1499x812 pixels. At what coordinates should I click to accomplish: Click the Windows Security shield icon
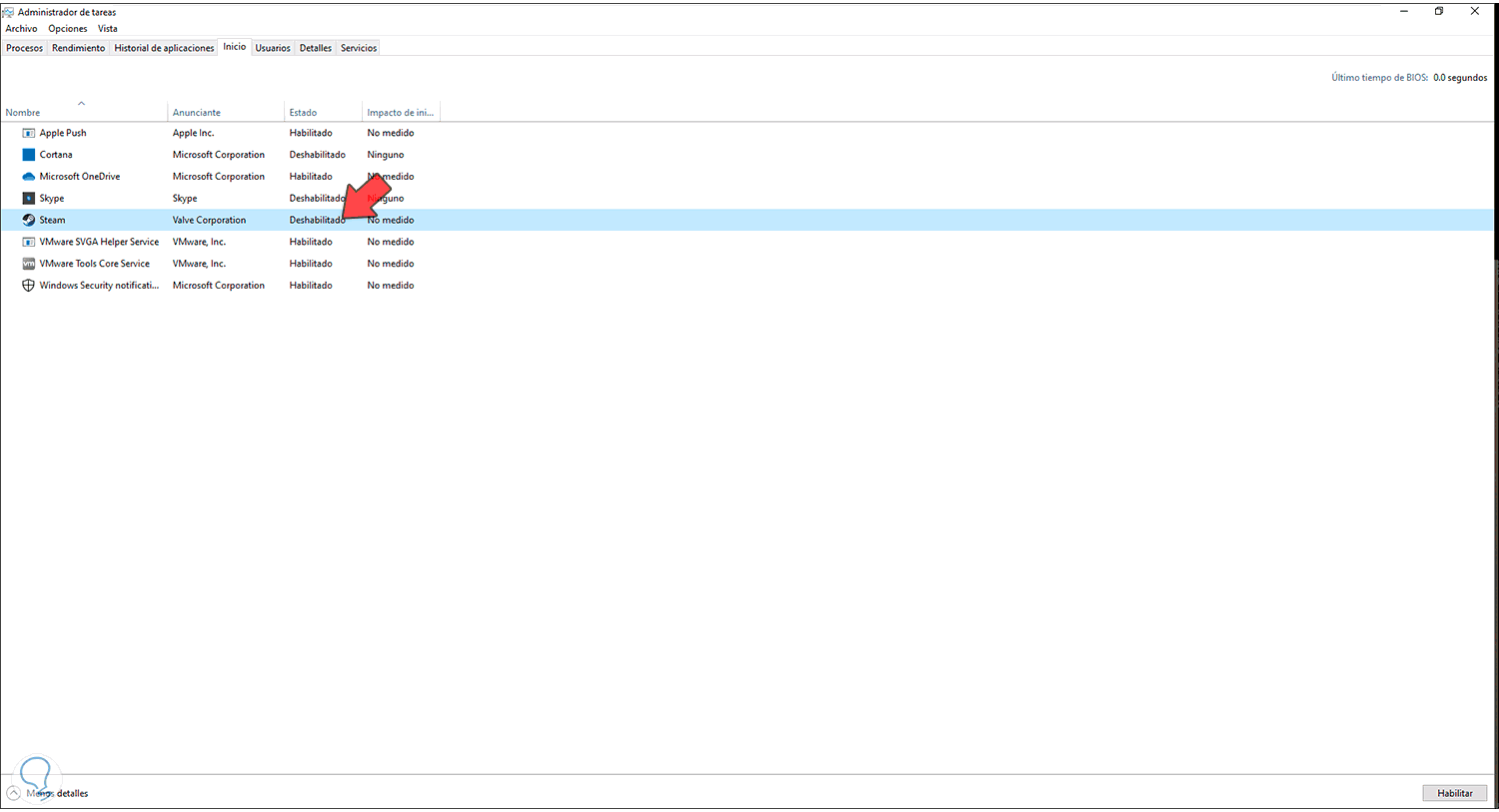click(29, 286)
